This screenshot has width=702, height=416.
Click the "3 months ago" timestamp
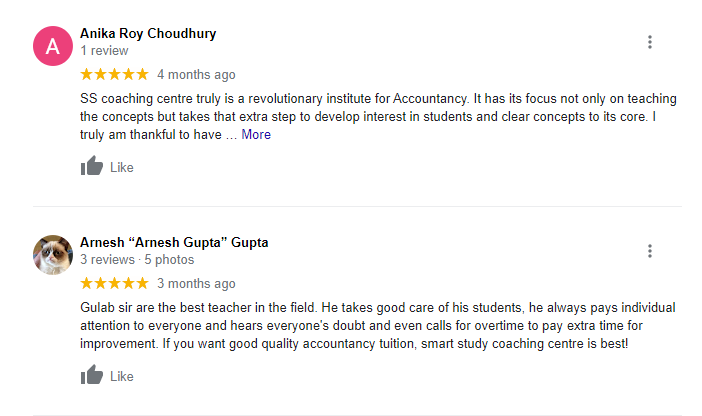[x=196, y=283]
